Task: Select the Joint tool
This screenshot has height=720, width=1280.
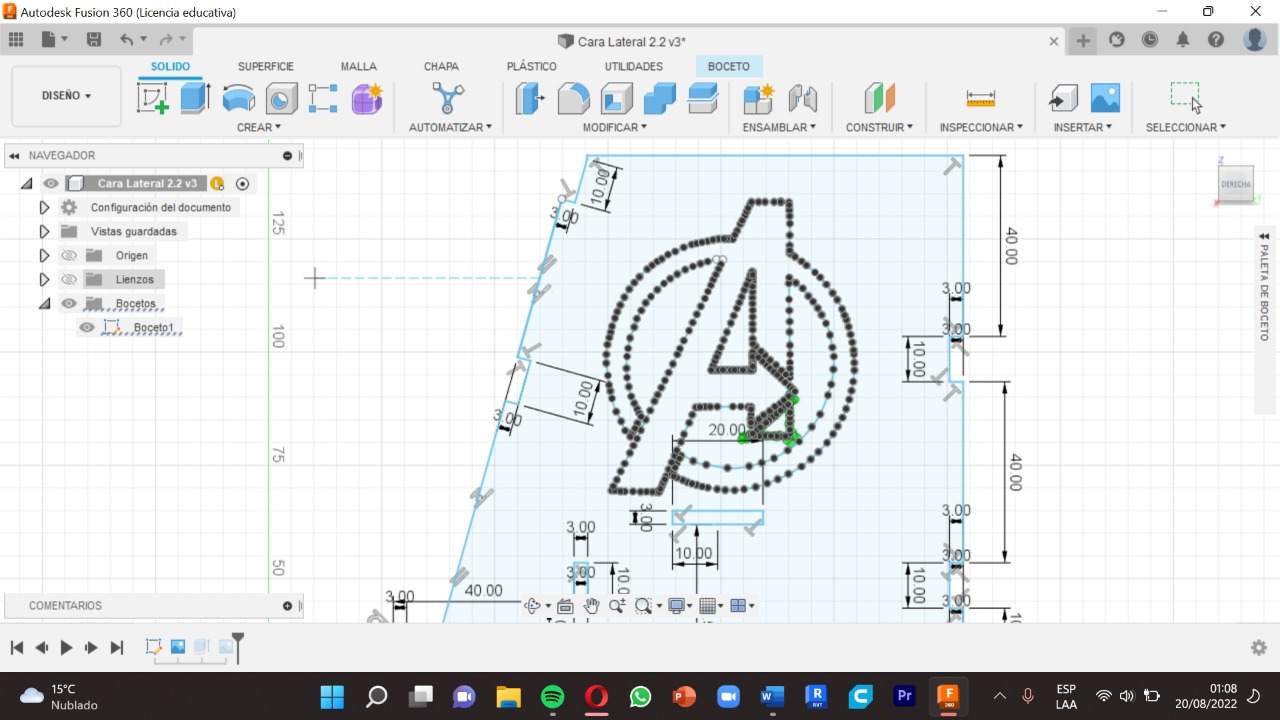Action: tap(802, 98)
